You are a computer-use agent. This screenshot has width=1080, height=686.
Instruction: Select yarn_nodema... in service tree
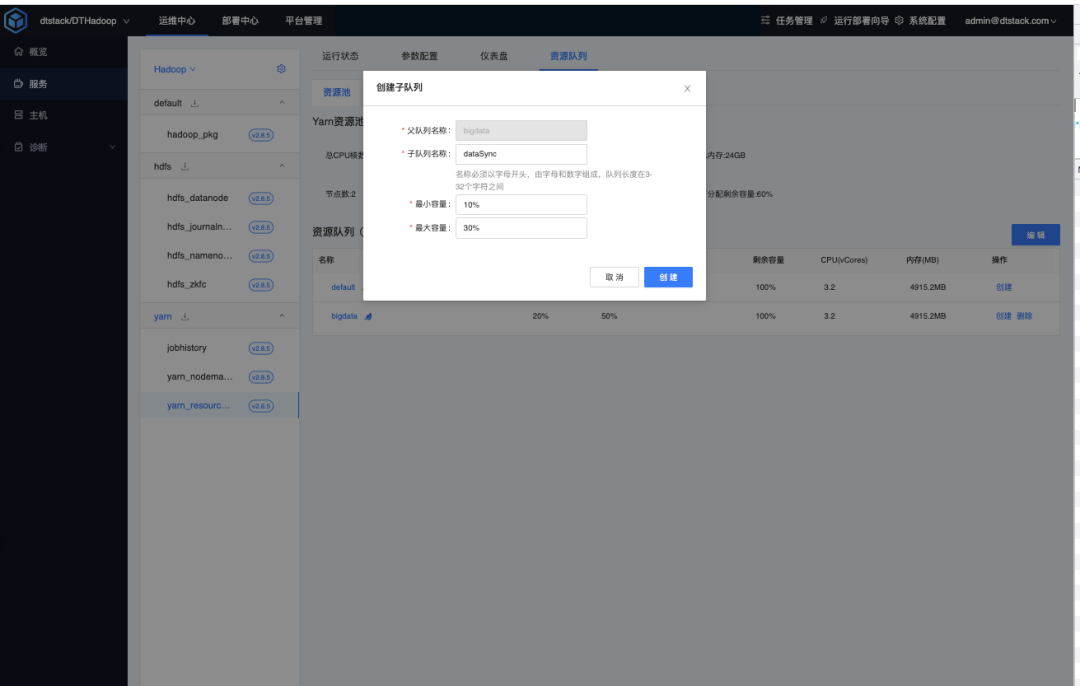(x=200, y=377)
